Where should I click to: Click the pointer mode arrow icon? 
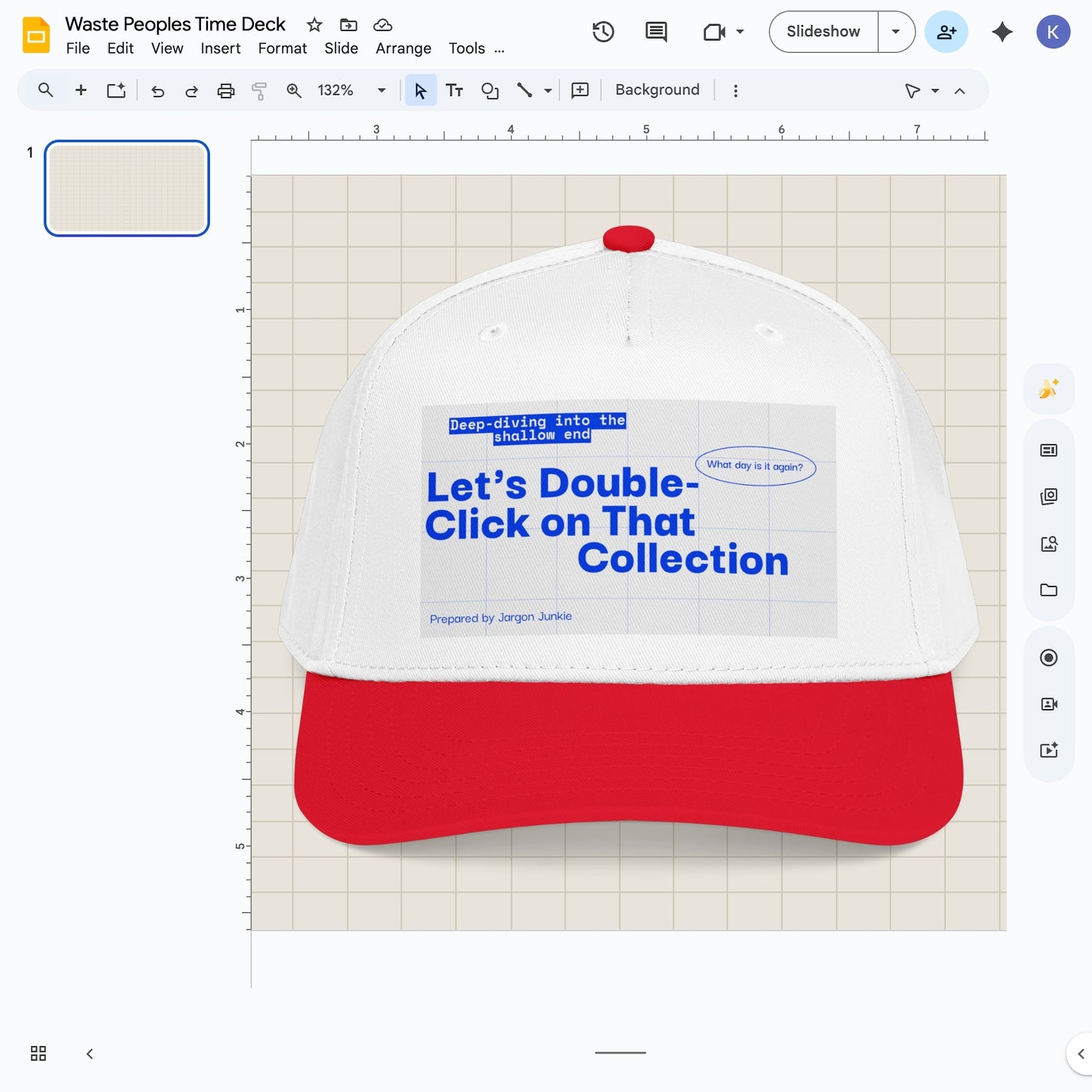(912, 91)
